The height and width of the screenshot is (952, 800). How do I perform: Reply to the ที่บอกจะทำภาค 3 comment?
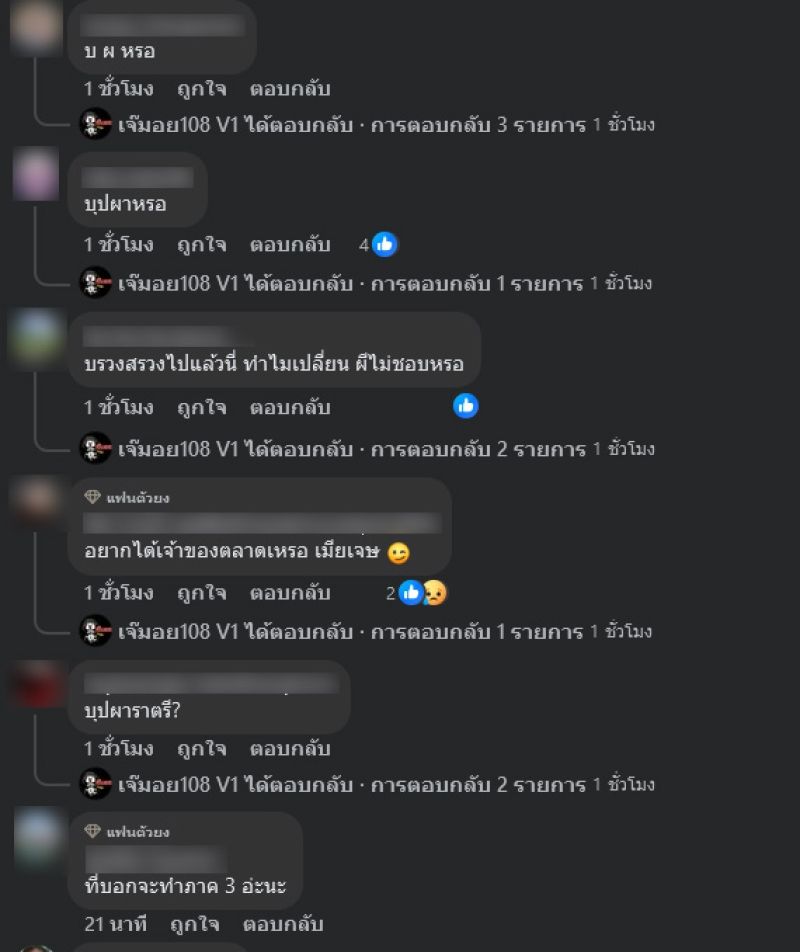pyautogui.click(x=283, y=924)
